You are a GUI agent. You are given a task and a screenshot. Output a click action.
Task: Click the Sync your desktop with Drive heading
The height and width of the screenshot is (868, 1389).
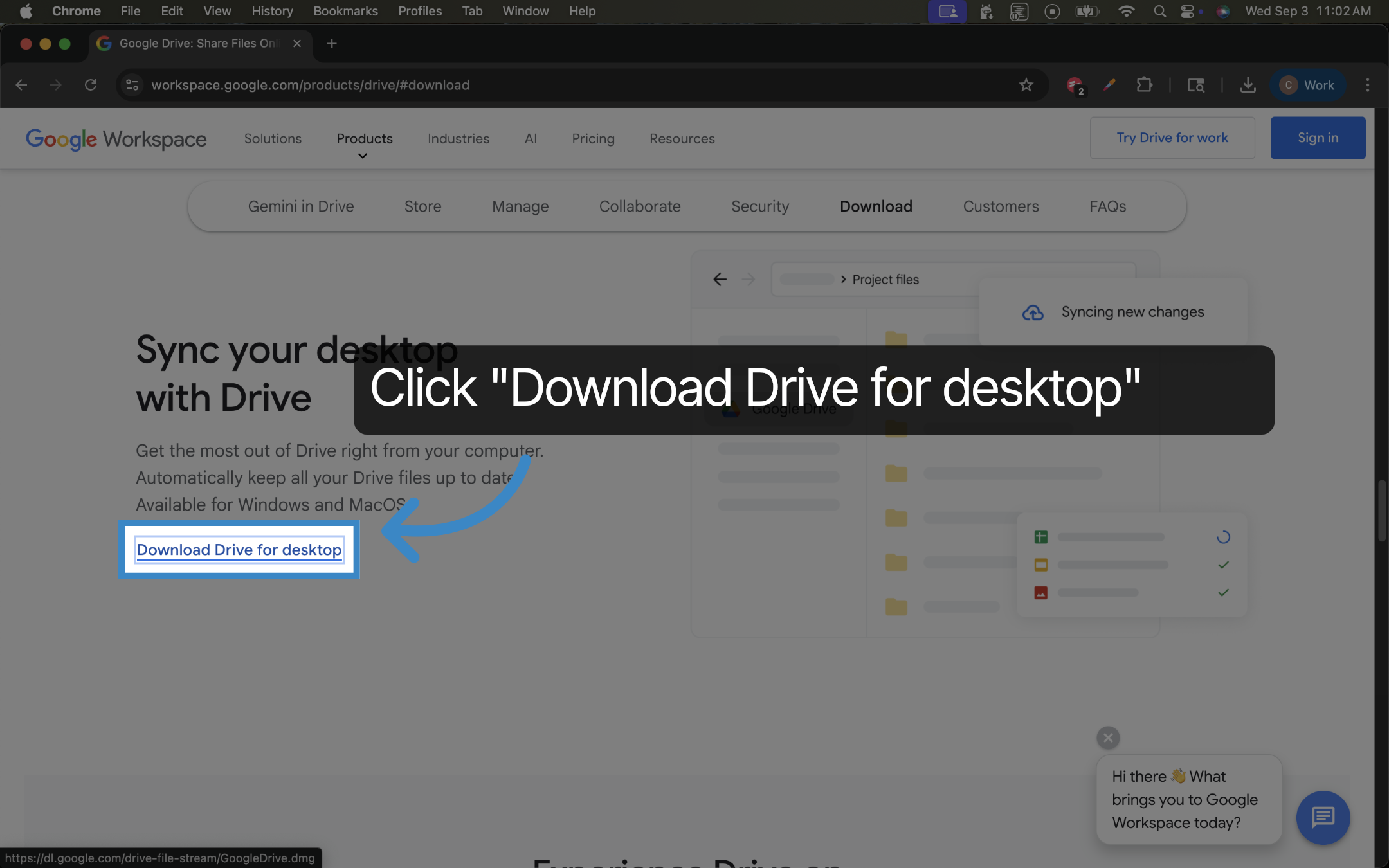click(x=296, y=374)
